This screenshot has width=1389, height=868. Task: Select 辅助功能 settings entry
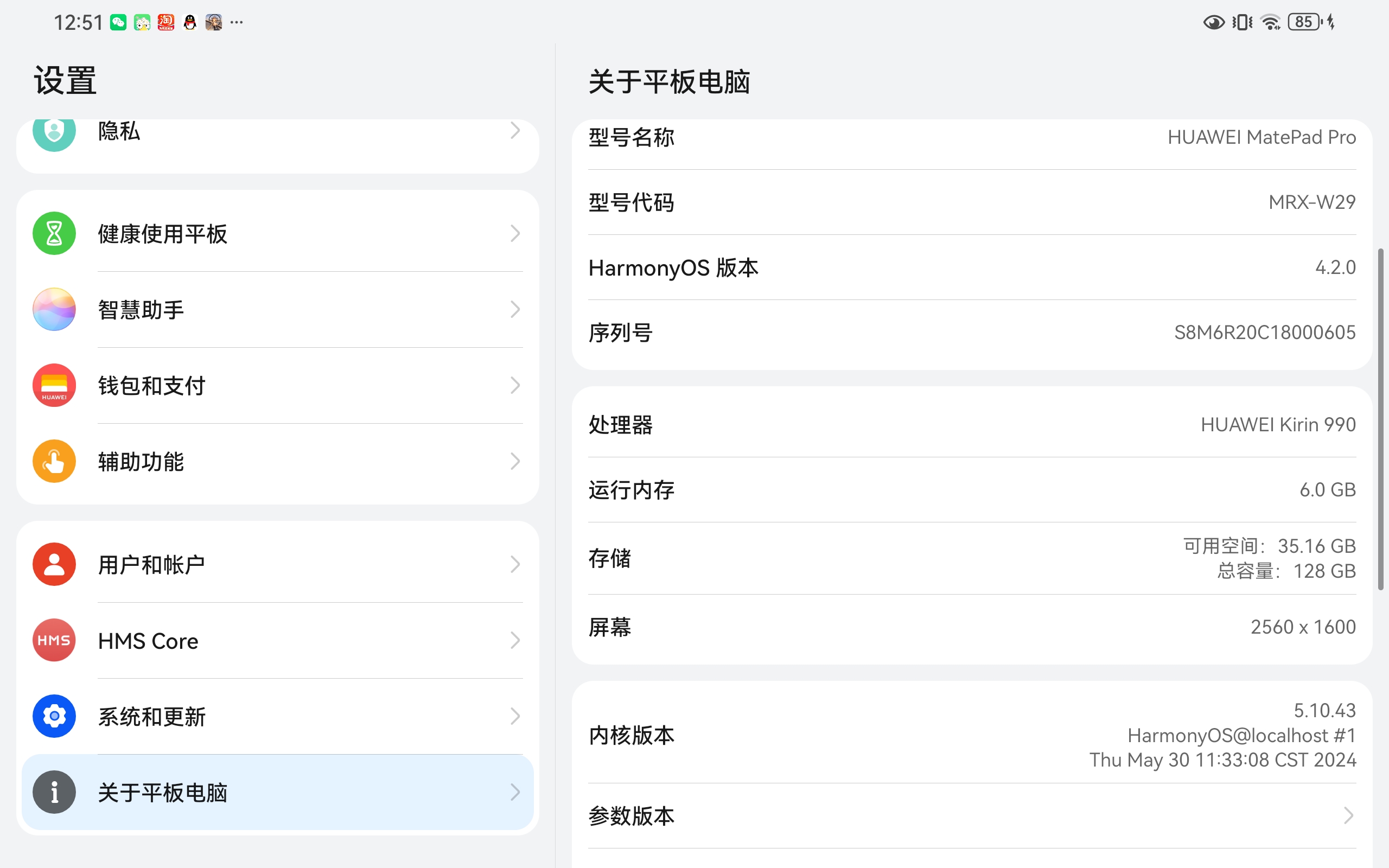278,461
